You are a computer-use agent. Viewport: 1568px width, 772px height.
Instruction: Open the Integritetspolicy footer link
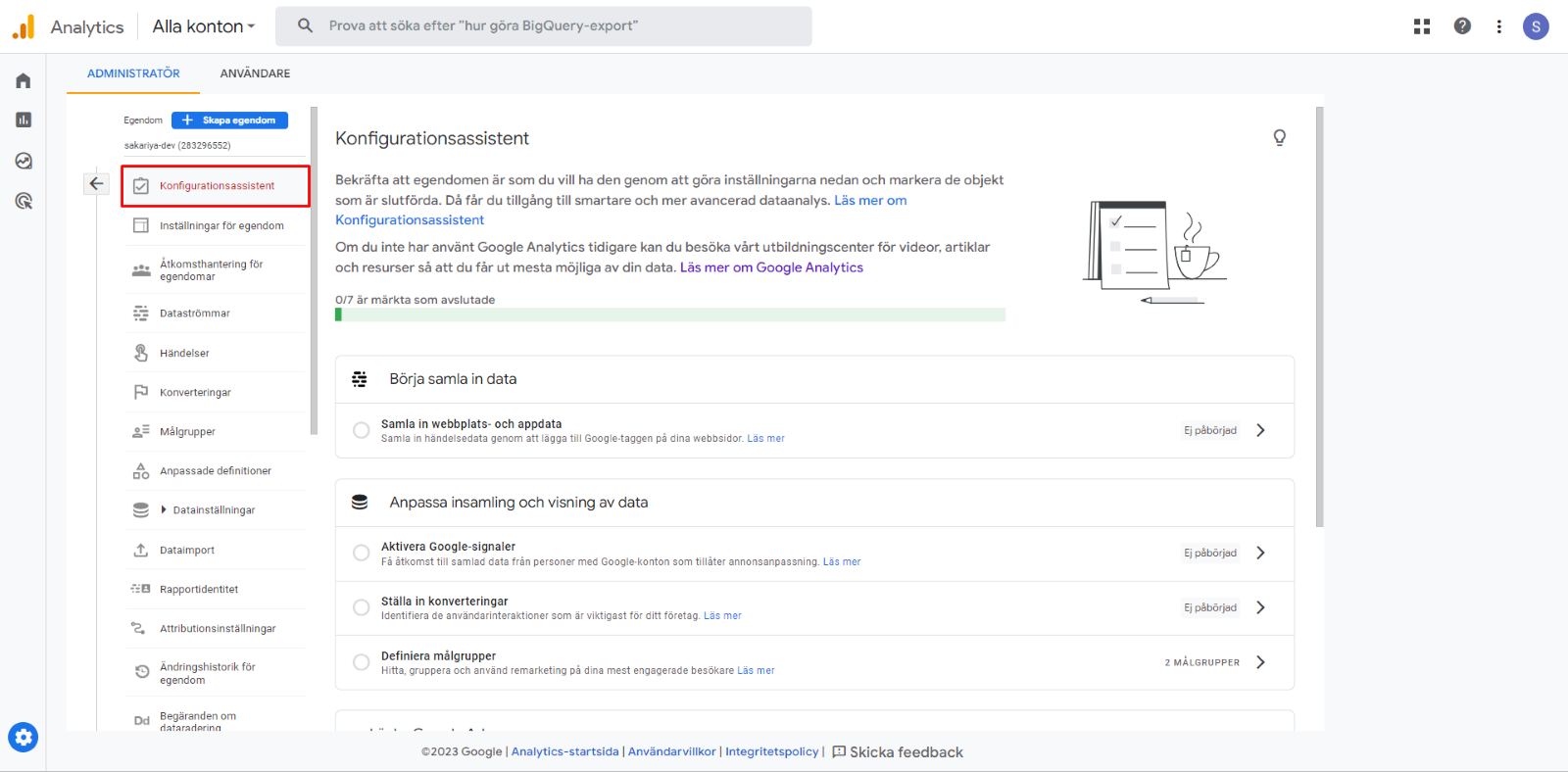tap(772, 751)
